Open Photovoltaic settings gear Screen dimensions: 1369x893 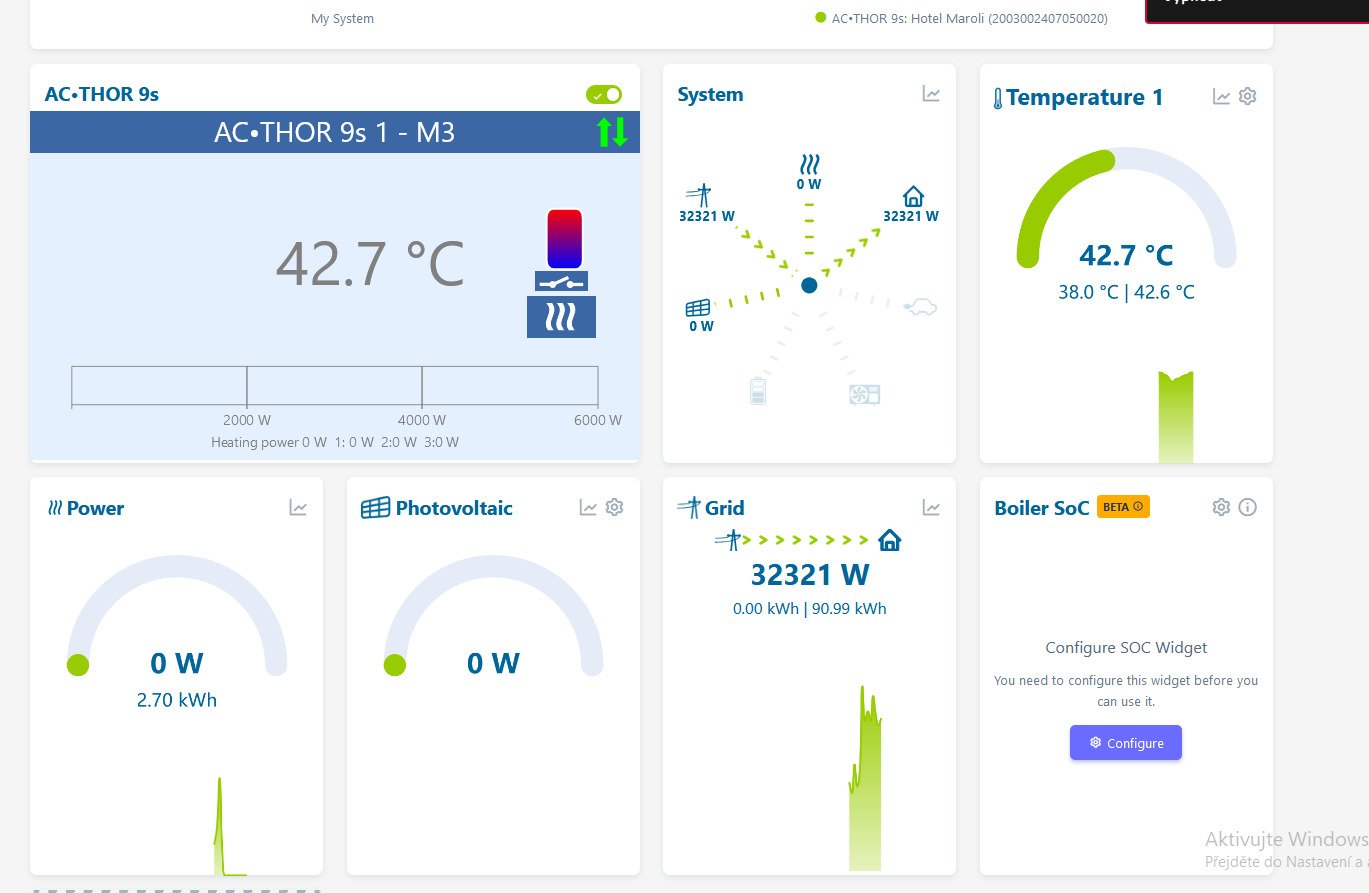tap(614, 508)
